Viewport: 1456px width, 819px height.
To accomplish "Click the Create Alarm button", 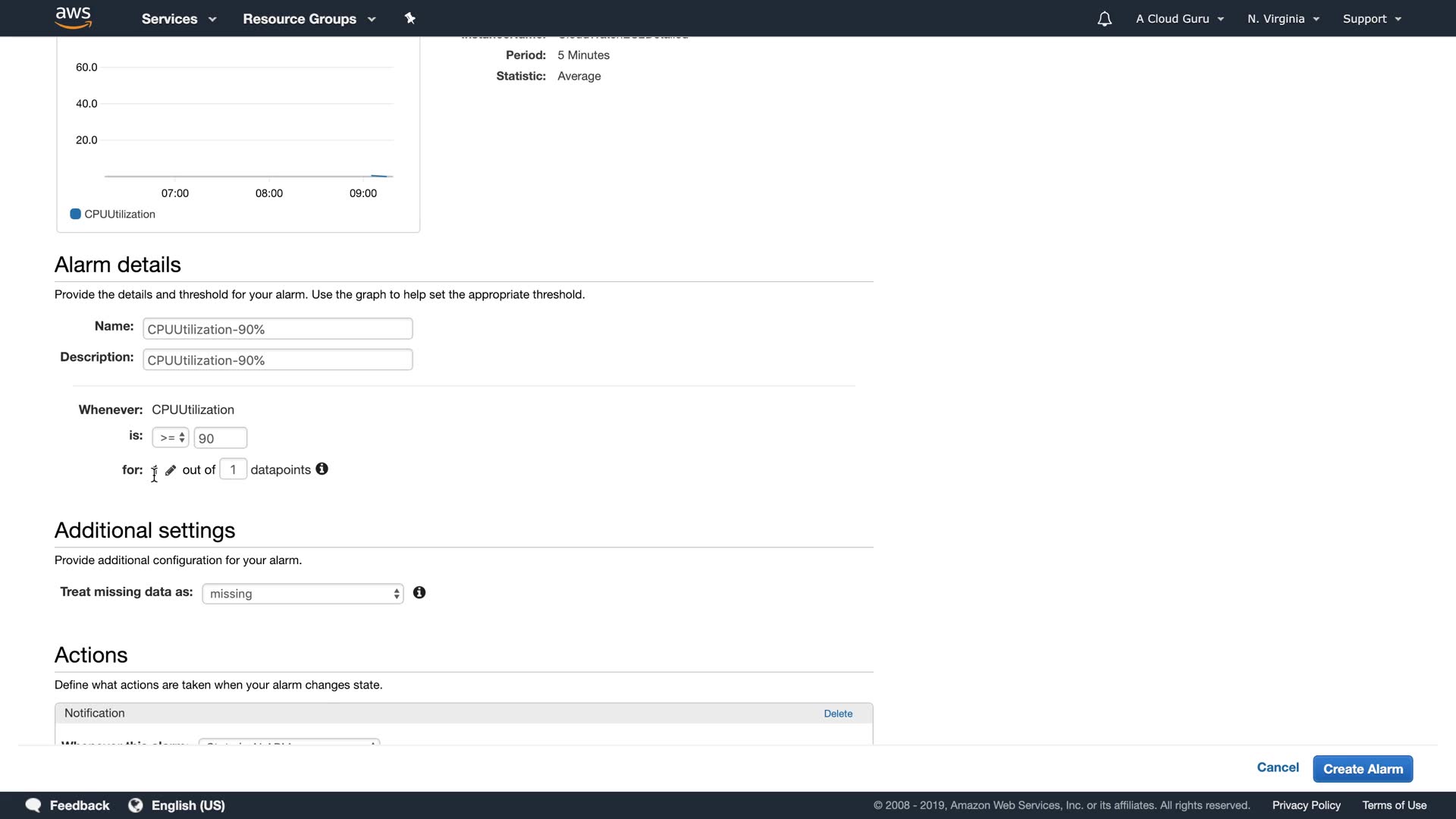I will 1363,769.
